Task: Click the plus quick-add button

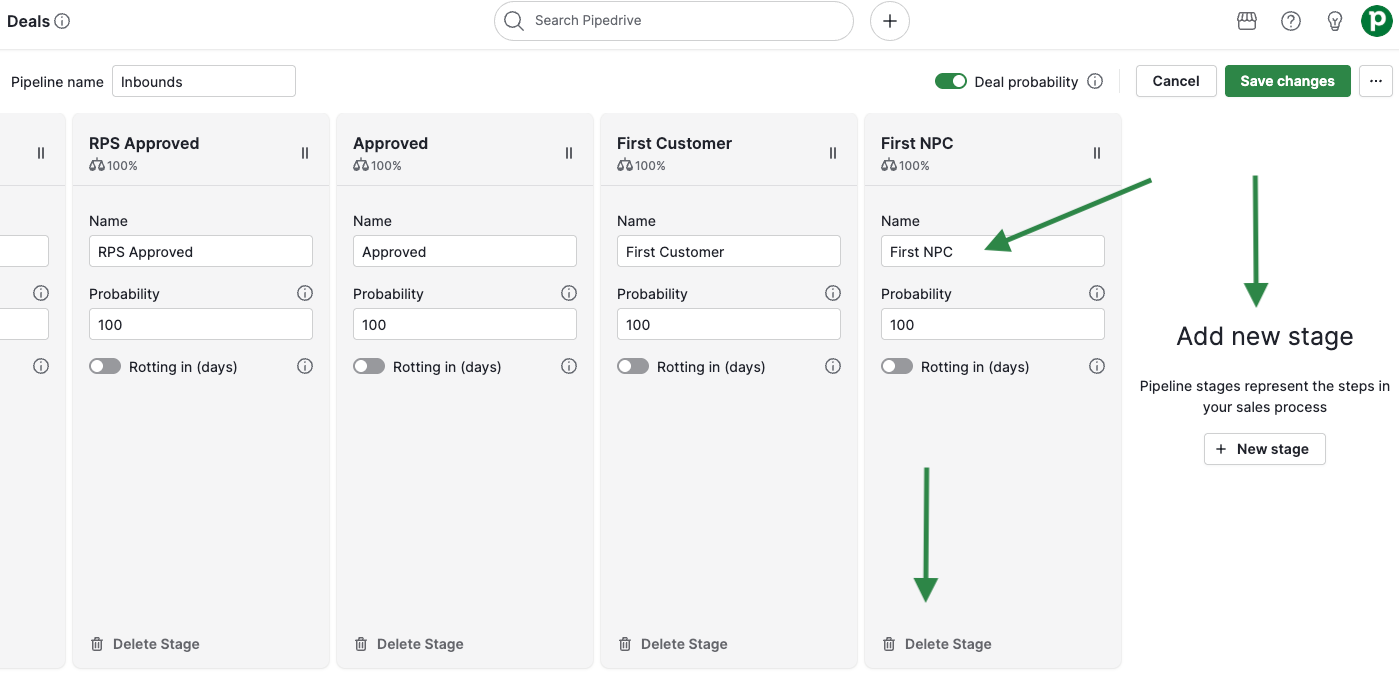Action: 889,21
